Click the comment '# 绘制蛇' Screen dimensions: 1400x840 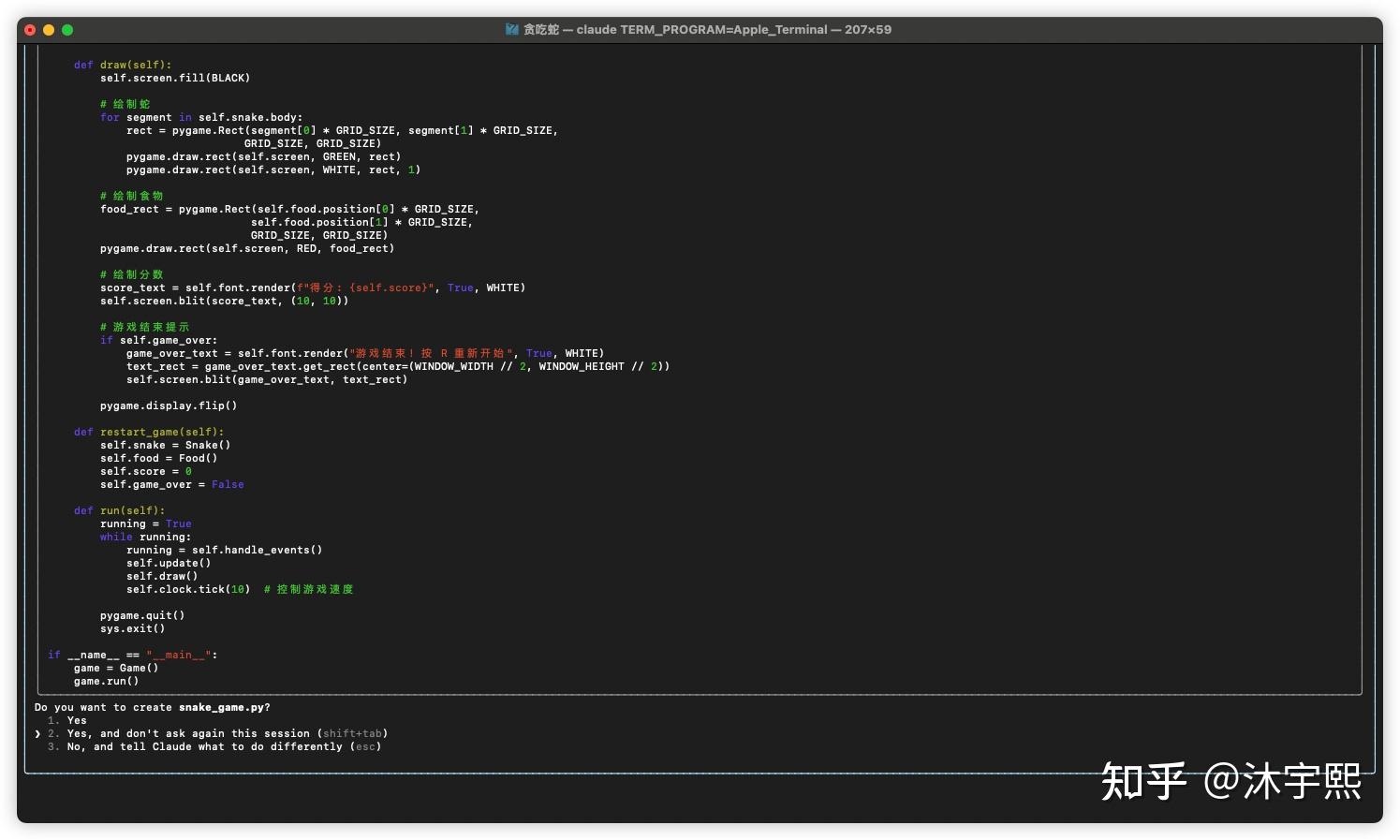click(125, 104)
